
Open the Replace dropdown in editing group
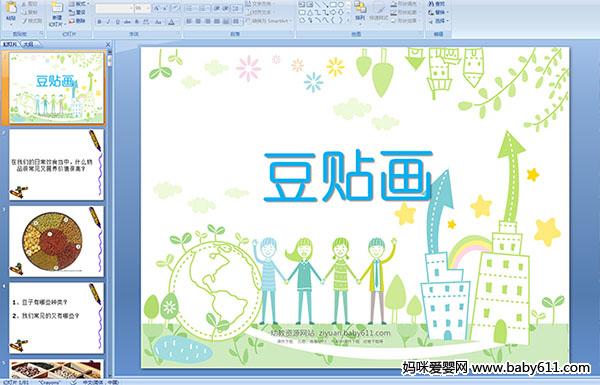tap(437, 12)
